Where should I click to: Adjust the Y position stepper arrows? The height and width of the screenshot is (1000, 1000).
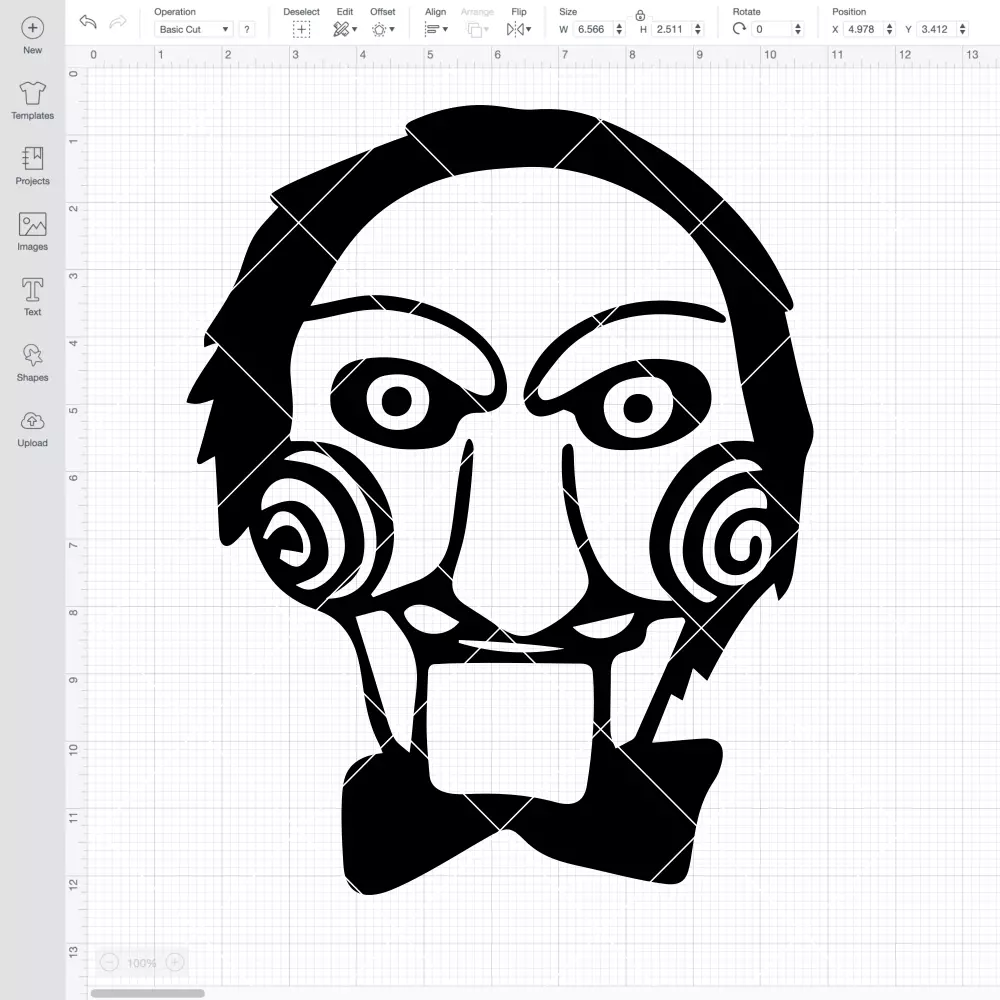(x=963, y=29)
